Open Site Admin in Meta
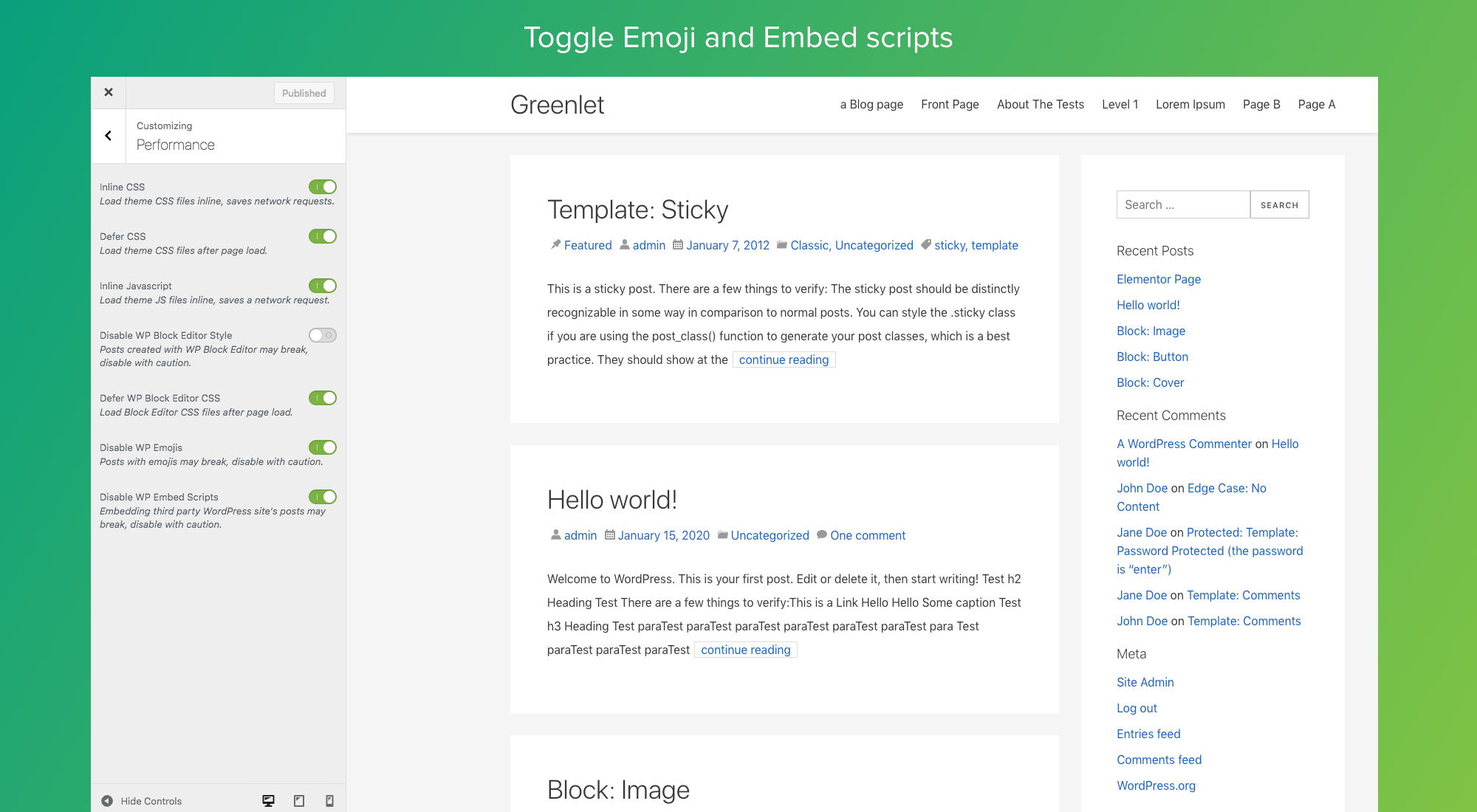This screenshot has width=1477, height=812. (1145, 682)
